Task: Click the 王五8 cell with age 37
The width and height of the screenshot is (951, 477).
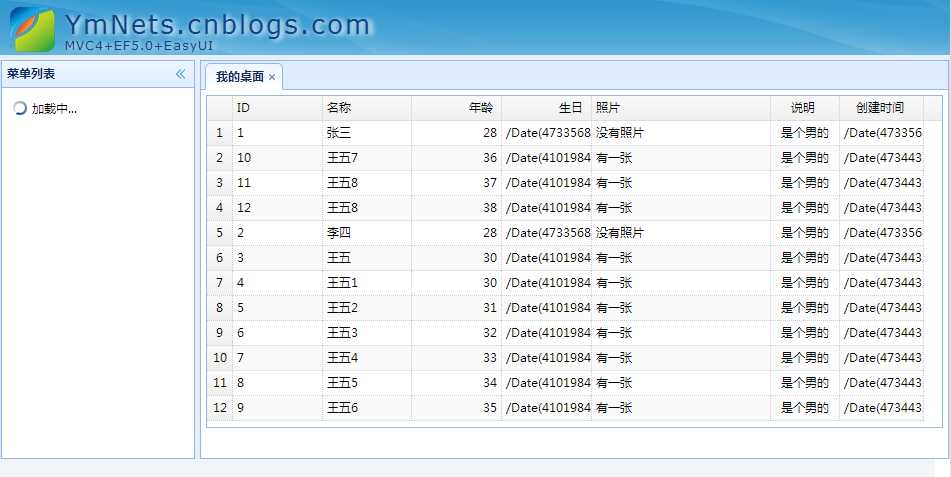Action: pyautogui.click(x=366, y=183)
